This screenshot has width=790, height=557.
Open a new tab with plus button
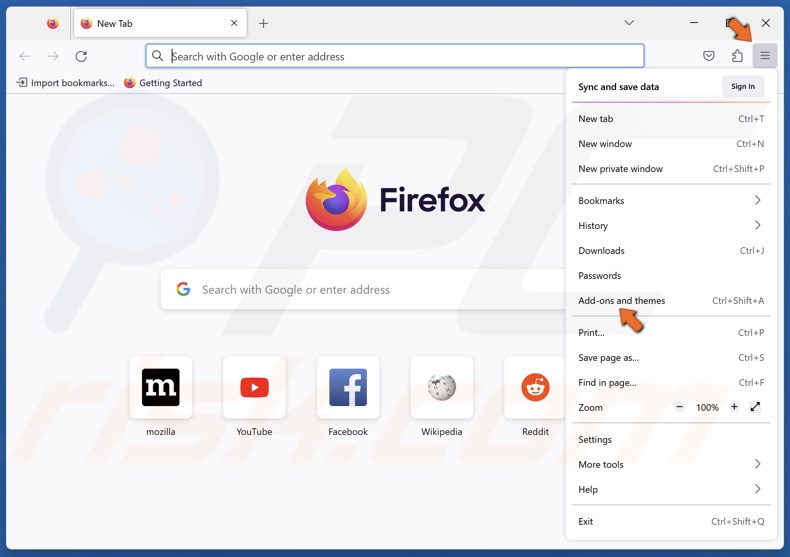(263, 23)
